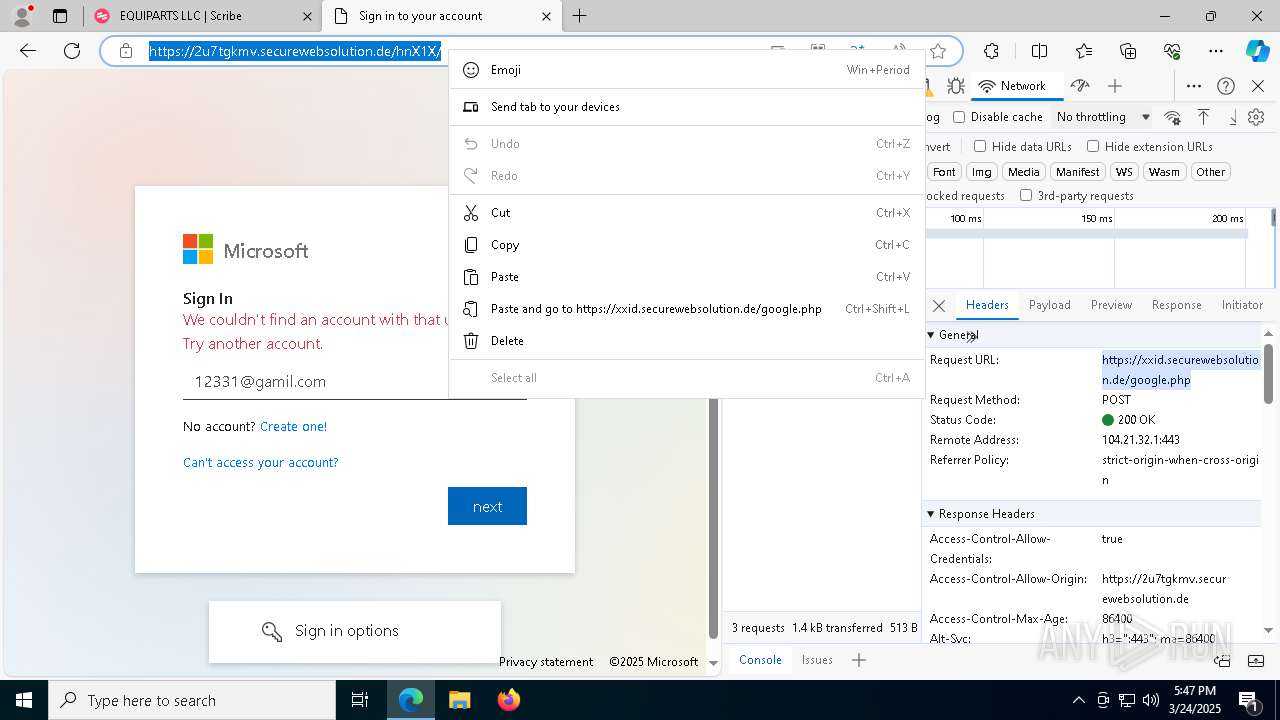The width and height of the screenshot is (1280, 720).
Task: Open Network settings gear icon
Action: [x=1257, y=117]
